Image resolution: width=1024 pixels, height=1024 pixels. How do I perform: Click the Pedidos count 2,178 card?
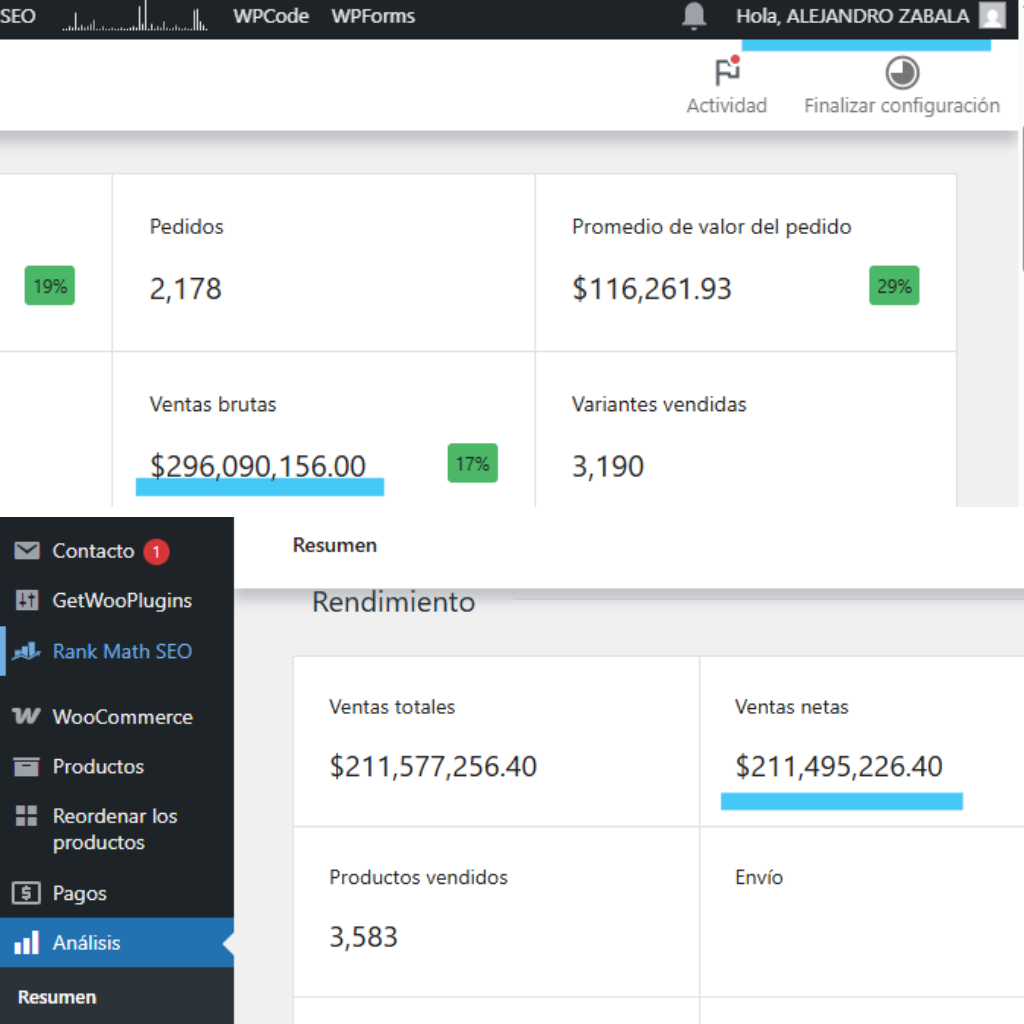click(x=323, y=262)
